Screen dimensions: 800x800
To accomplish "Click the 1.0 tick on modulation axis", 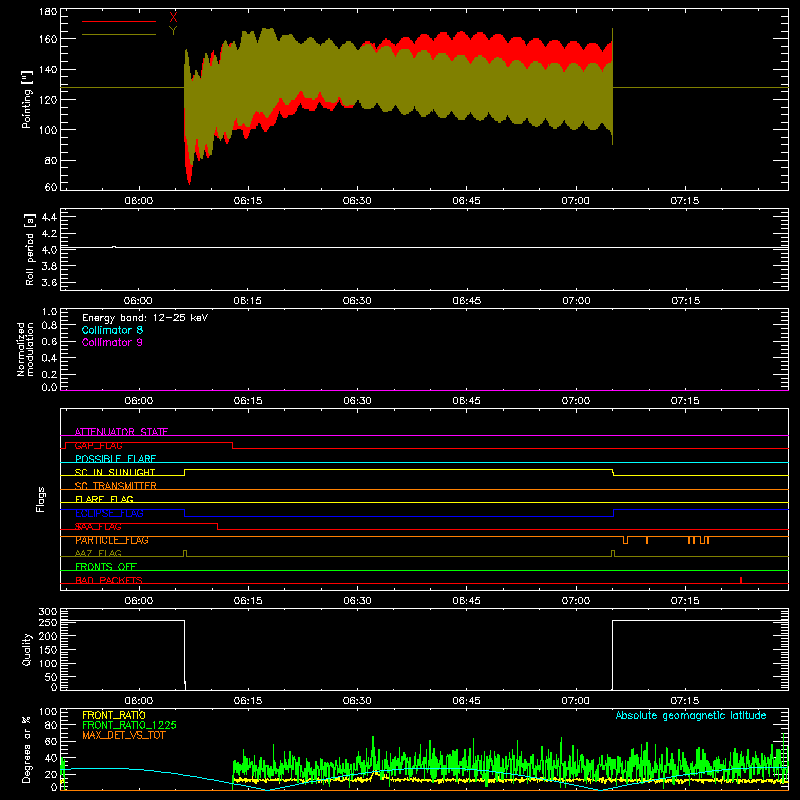I will [49, 312].
